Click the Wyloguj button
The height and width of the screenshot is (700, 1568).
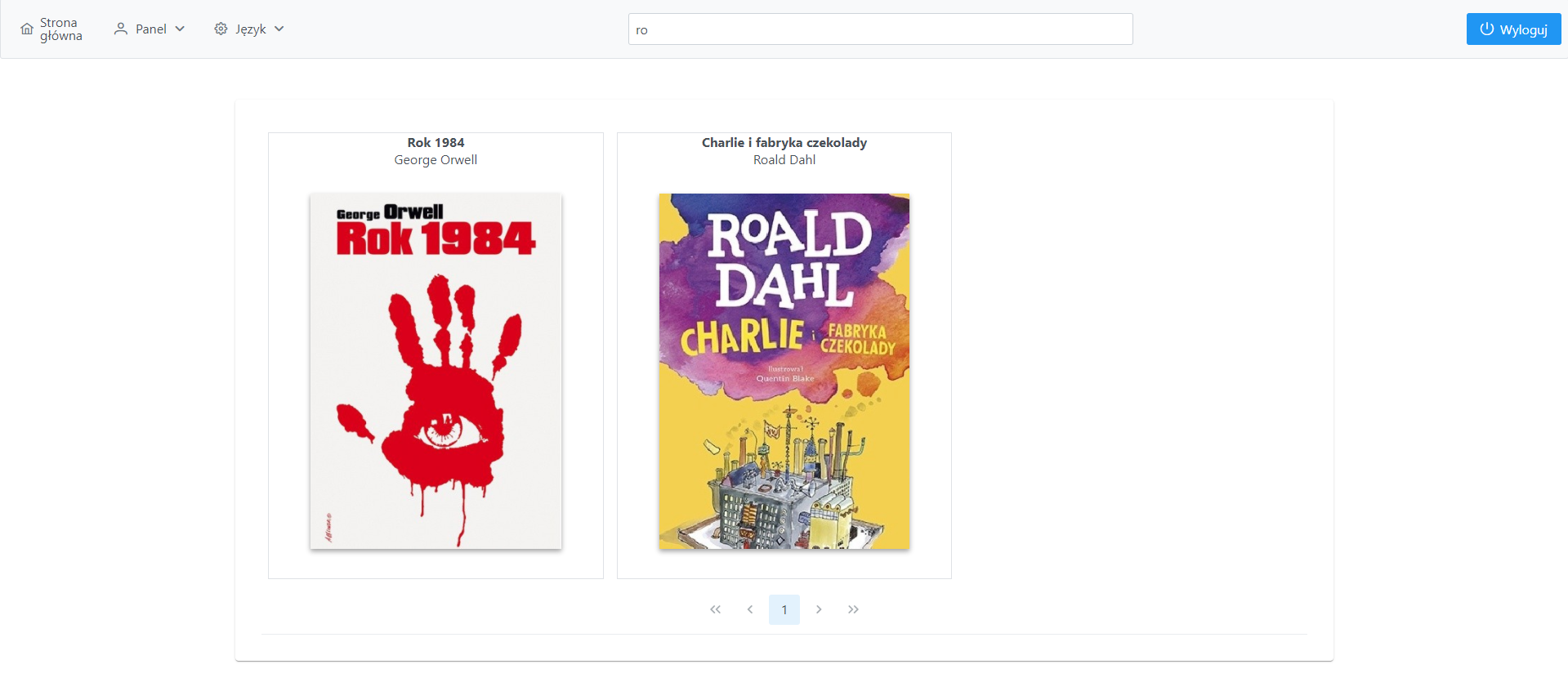coord(1513,29)
